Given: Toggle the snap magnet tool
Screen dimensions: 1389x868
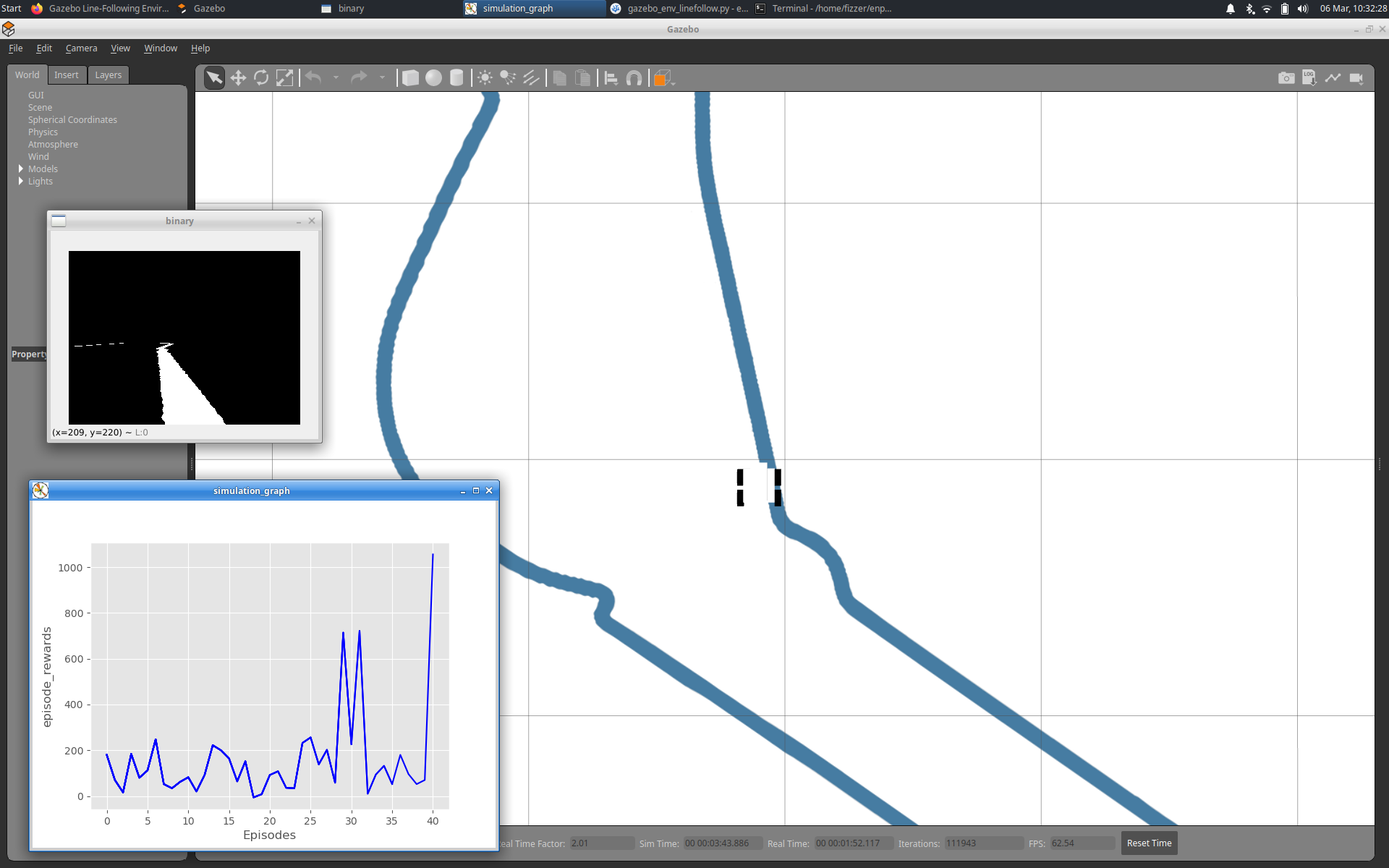Looking at the screenshot, I should tap(634, 78).
